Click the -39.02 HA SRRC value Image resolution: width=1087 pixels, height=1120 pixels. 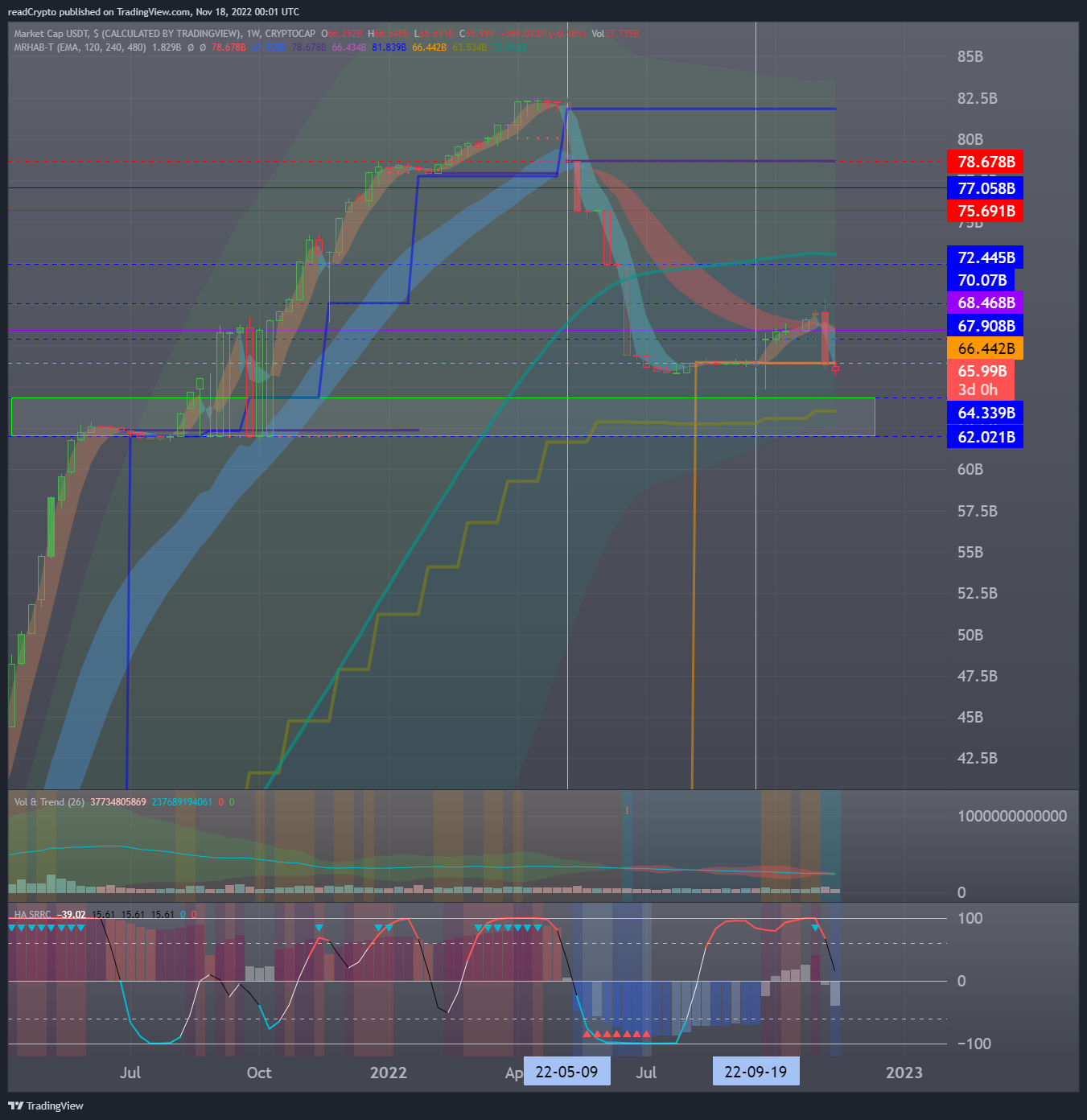pyautogui.click(x=71, y=915)
